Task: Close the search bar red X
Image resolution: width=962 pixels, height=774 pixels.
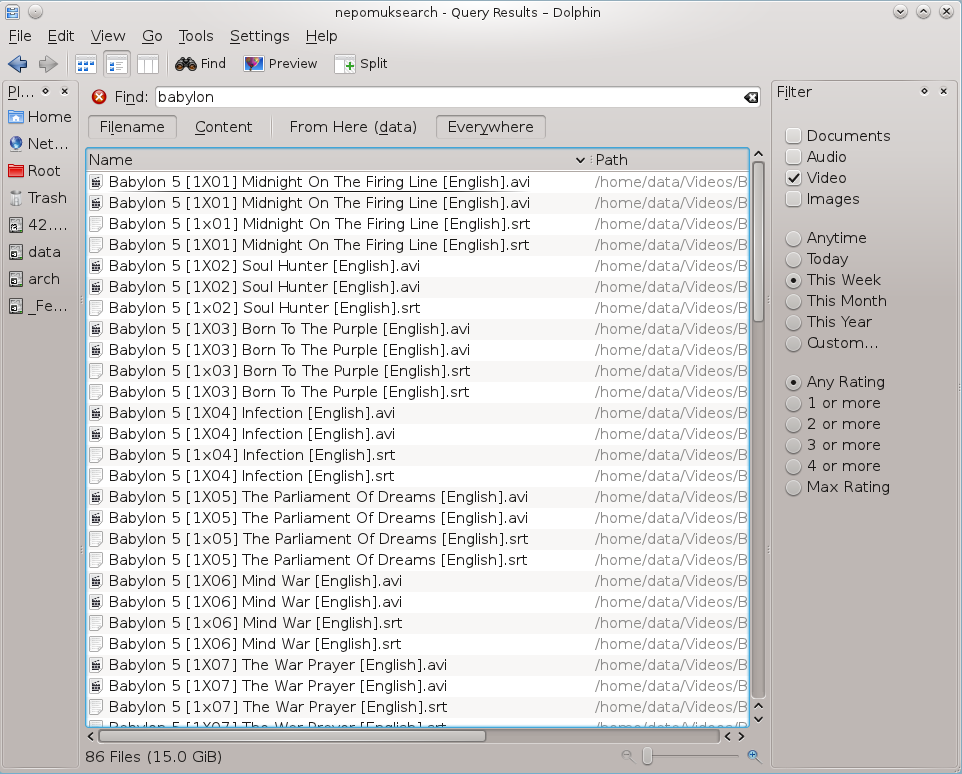Action: pos(98,97)
